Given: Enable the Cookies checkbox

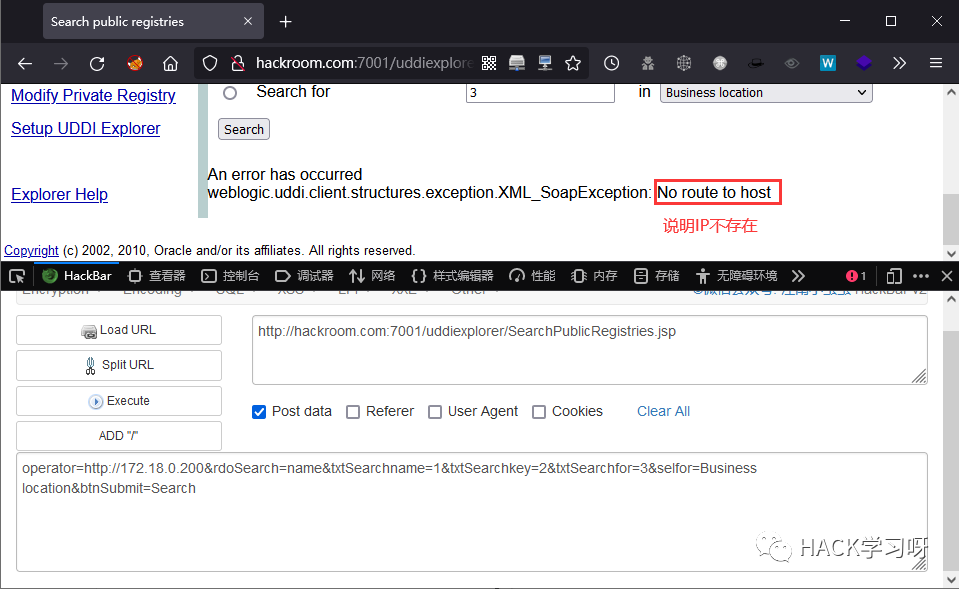Looking at the screenshot, I should (x=539, y=412).
